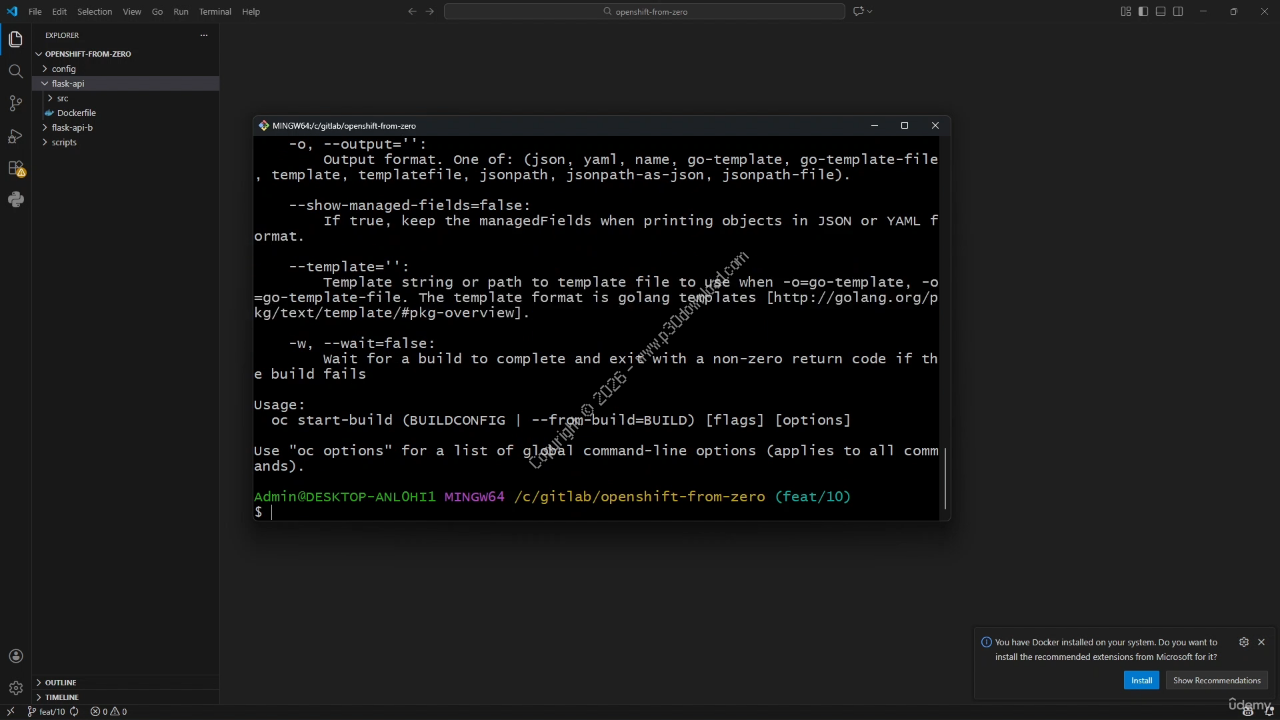1280x720 pixels.
Task: Expand the config folder
Action: point(63,69)
